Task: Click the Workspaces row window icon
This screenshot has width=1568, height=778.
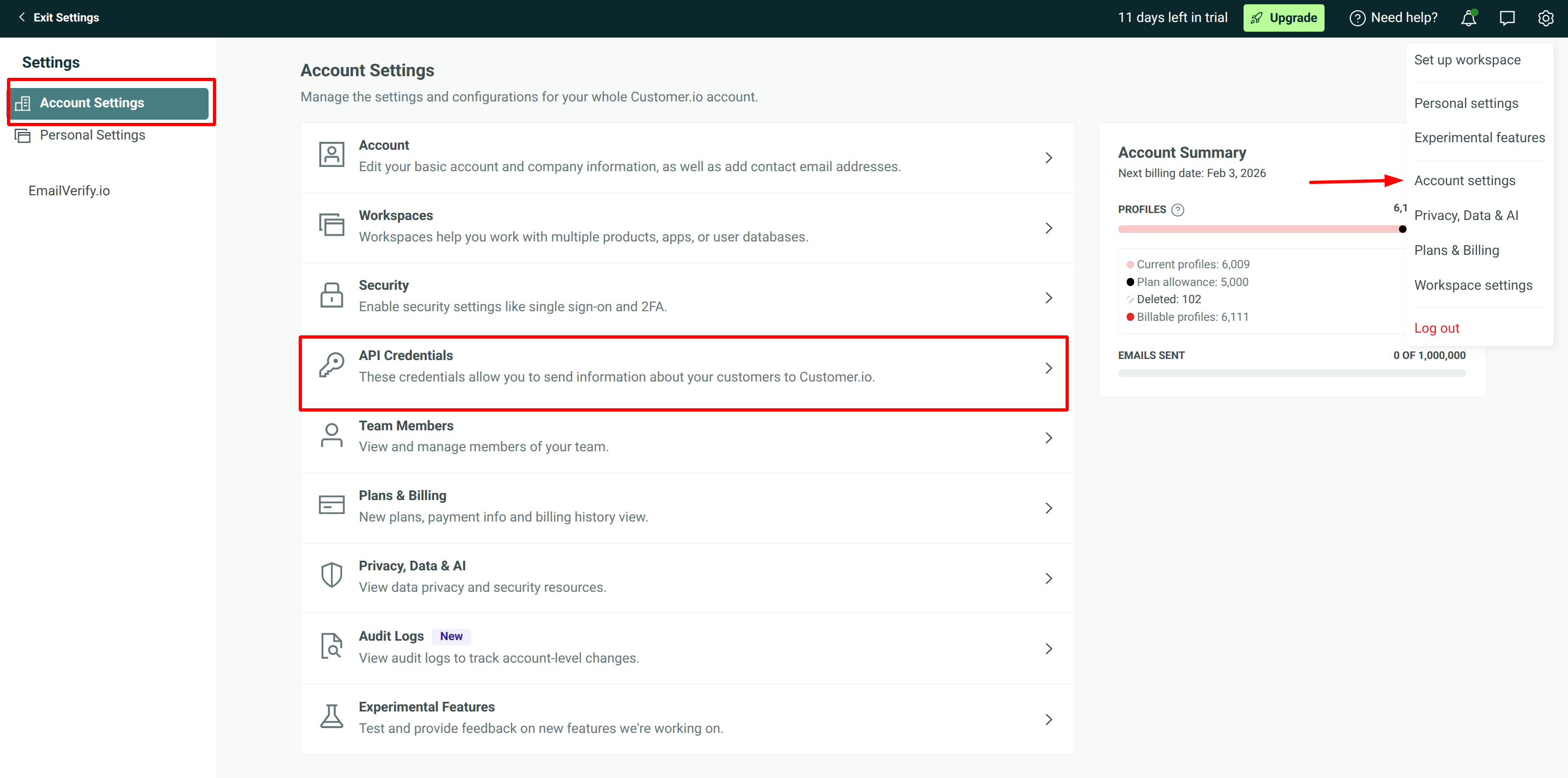Action: [x=332, y=225]
